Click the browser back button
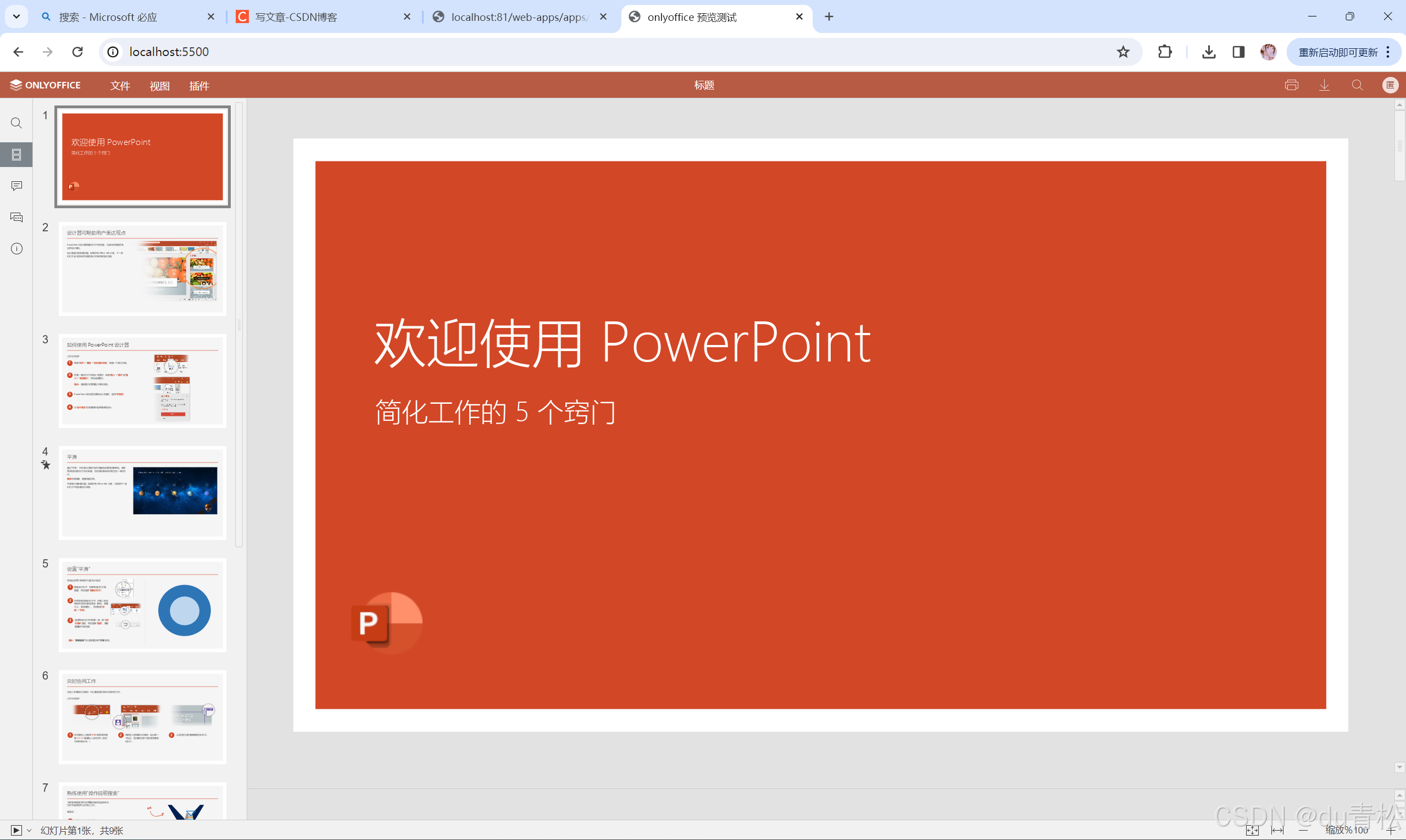The image size is (1406, 840). pos(18,52)
